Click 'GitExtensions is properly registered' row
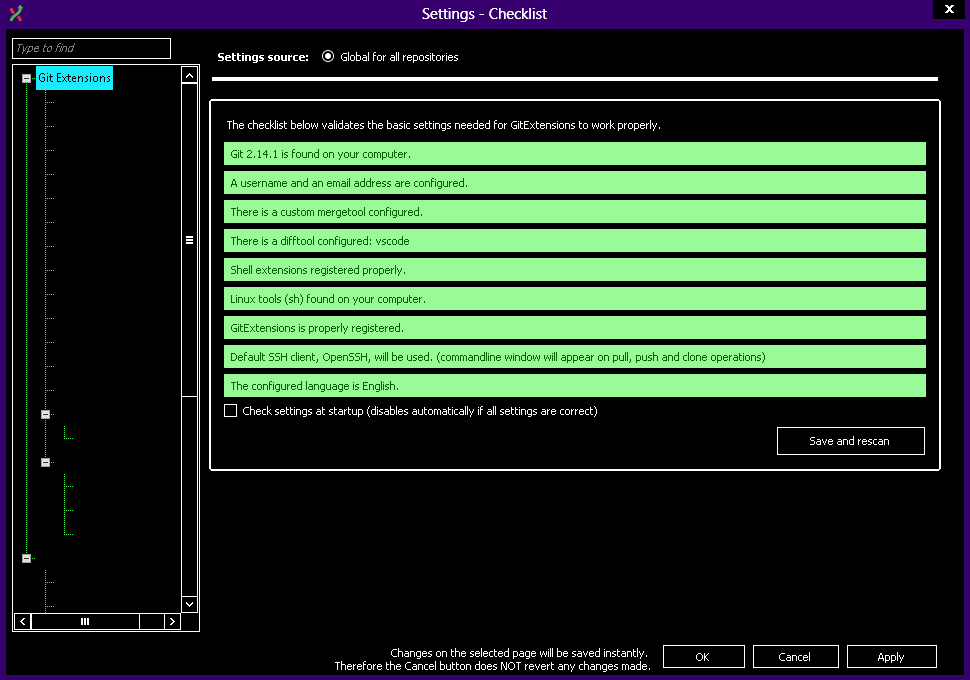The width and height of the screenshot is (970, 680). [575, 328]
